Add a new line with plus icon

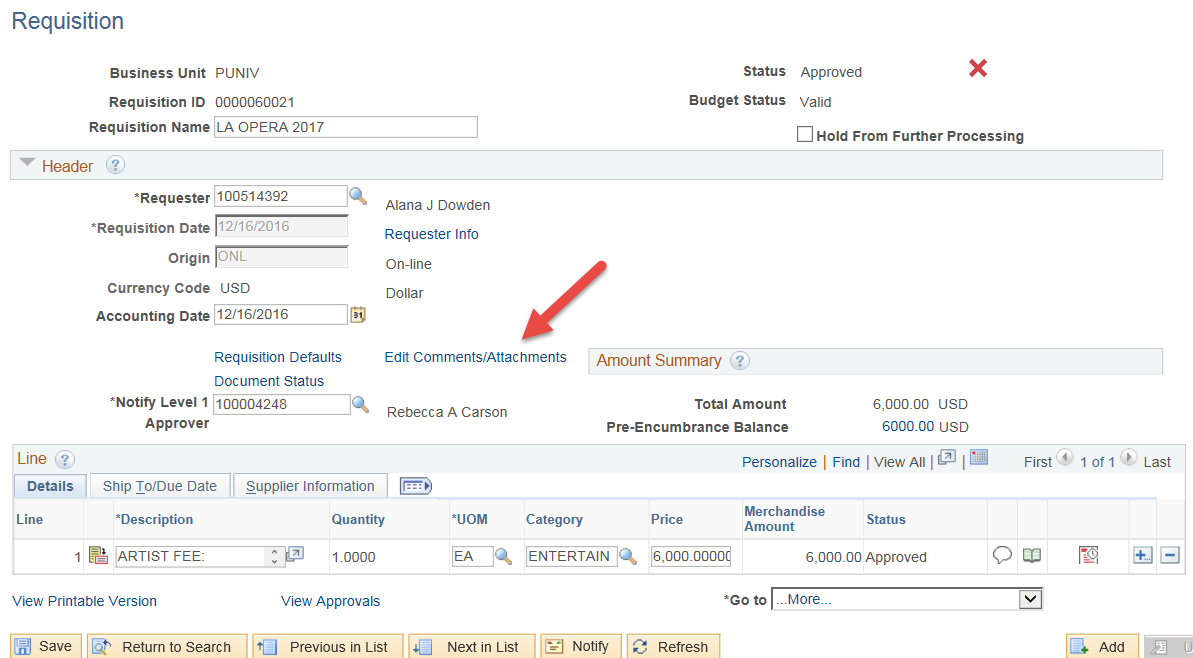click(1142, 556)
